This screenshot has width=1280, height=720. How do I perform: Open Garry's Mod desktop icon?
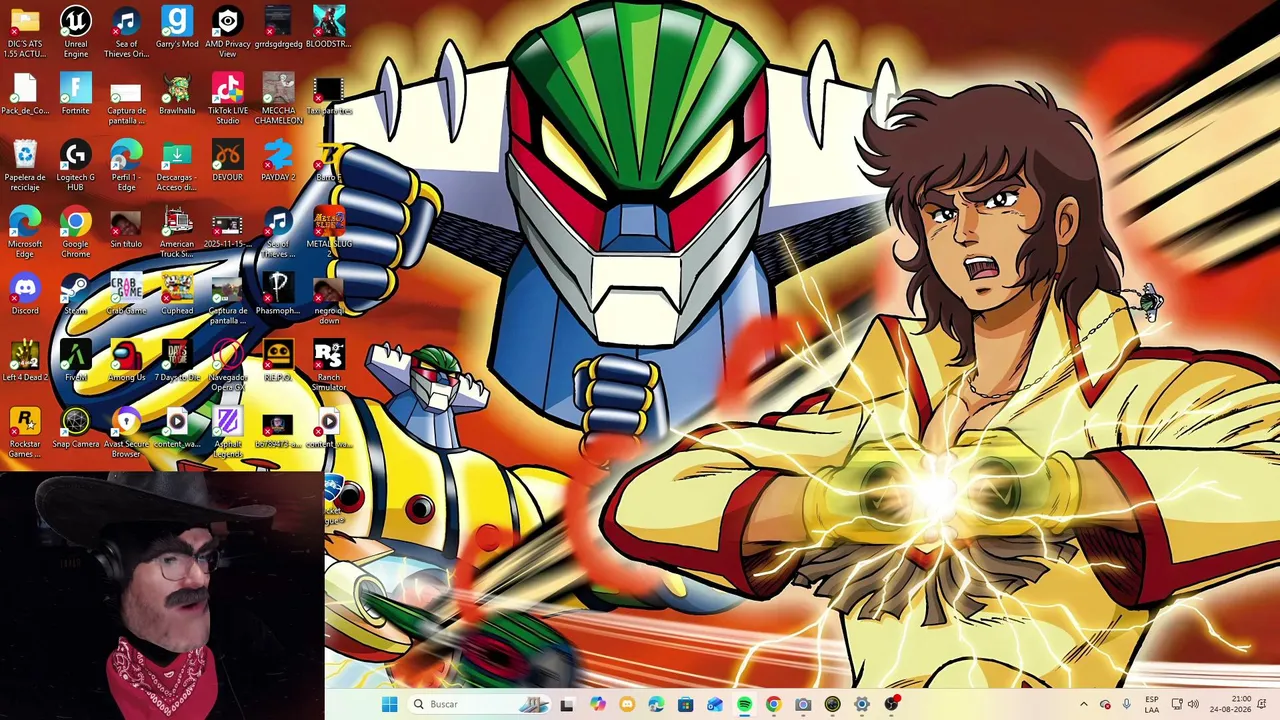(x=176, y=28)
